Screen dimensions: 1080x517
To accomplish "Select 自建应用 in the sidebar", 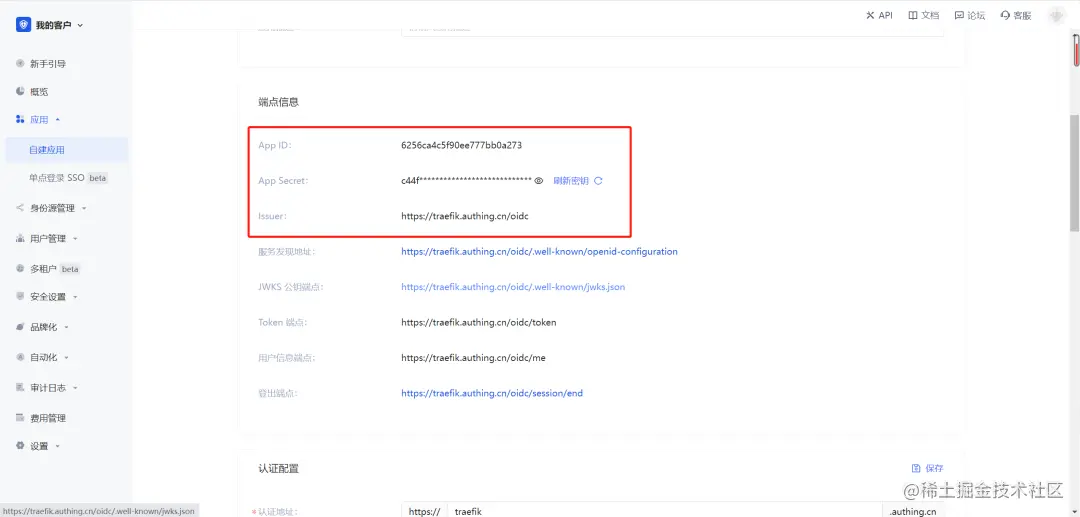I will coord(67,150).
